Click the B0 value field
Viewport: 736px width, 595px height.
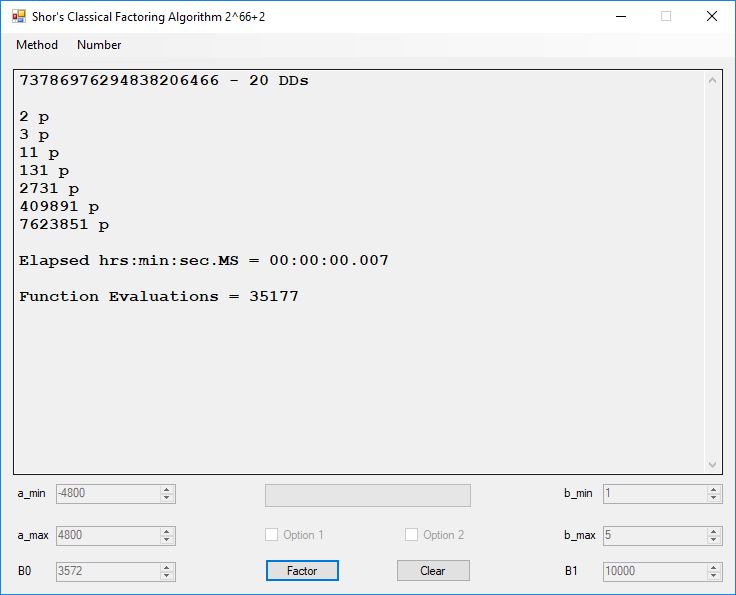click(x=107, y=572)
